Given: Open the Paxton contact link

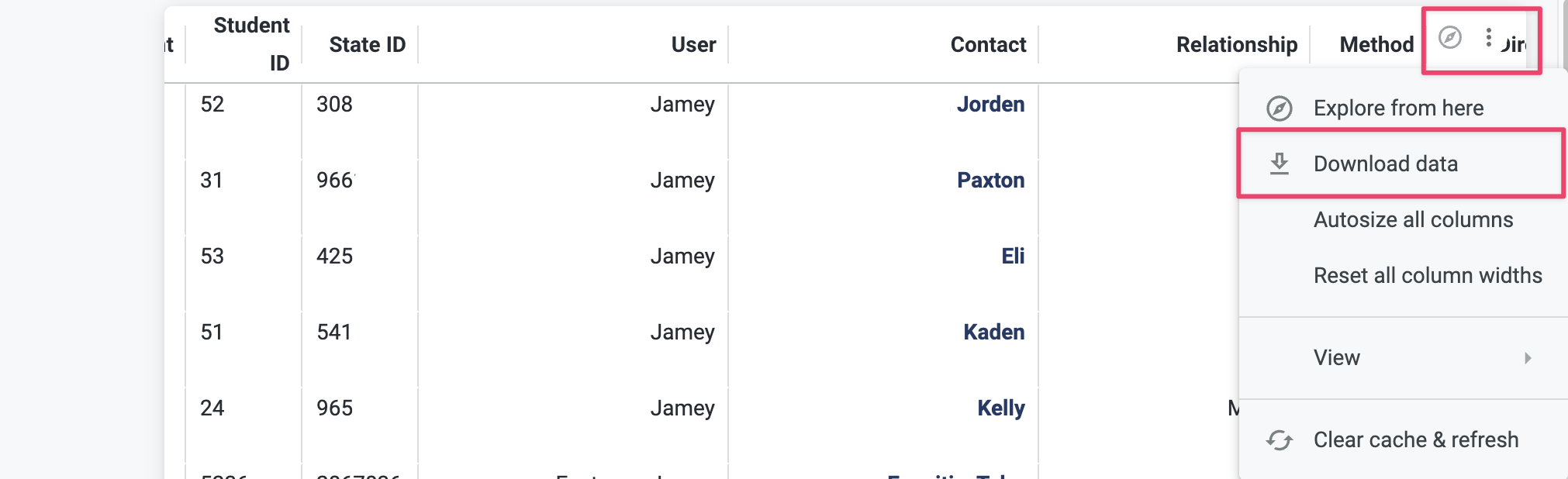Looking at the screenshot, I should click(990, 181).
